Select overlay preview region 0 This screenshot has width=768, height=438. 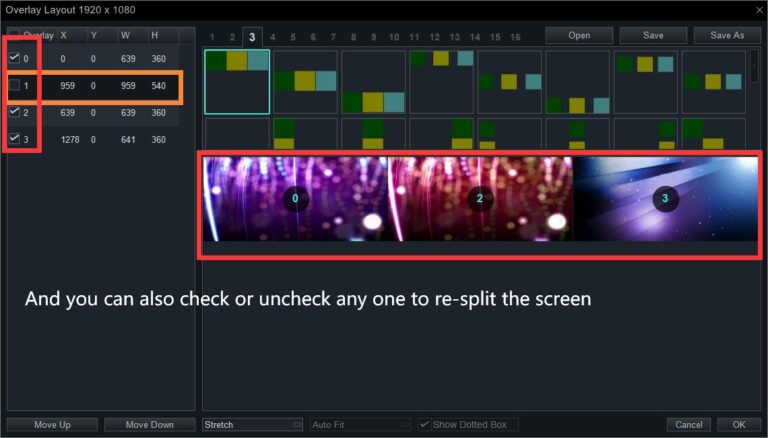295,198
